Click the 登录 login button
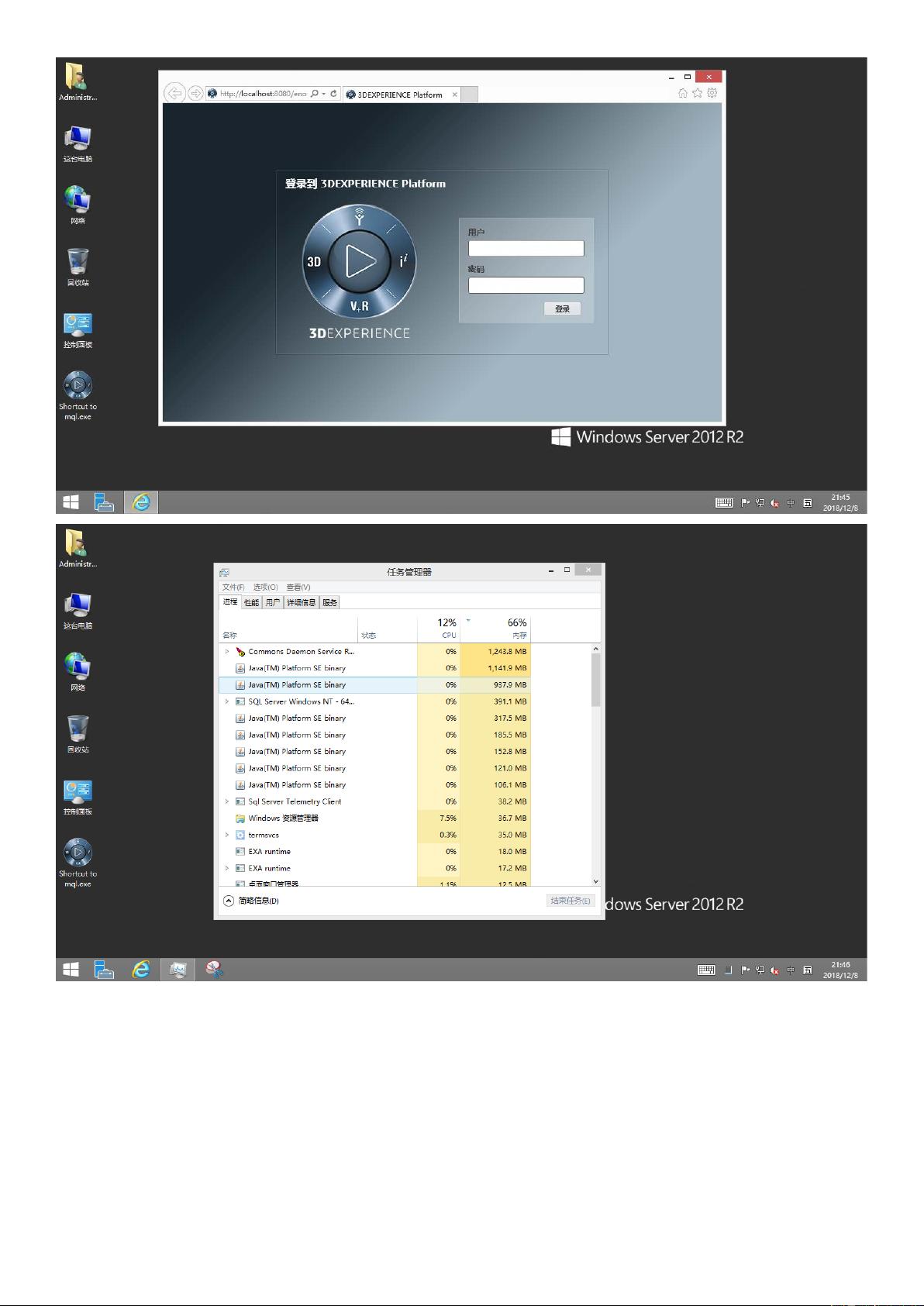 point(562,308)
